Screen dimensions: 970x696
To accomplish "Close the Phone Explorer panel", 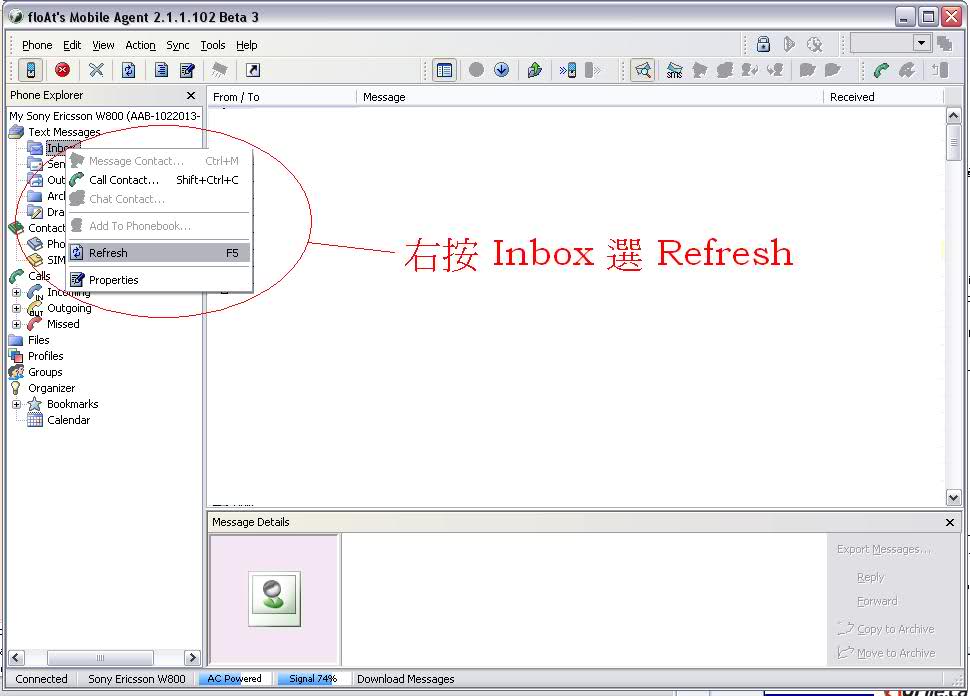I will pyautogui.click(x=191, y=95).
